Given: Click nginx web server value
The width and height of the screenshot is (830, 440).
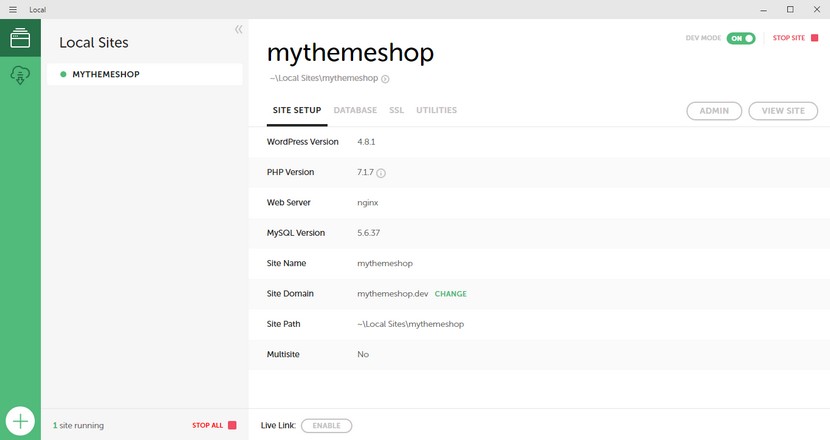Looking at the screenshot, I should point(368,203).
